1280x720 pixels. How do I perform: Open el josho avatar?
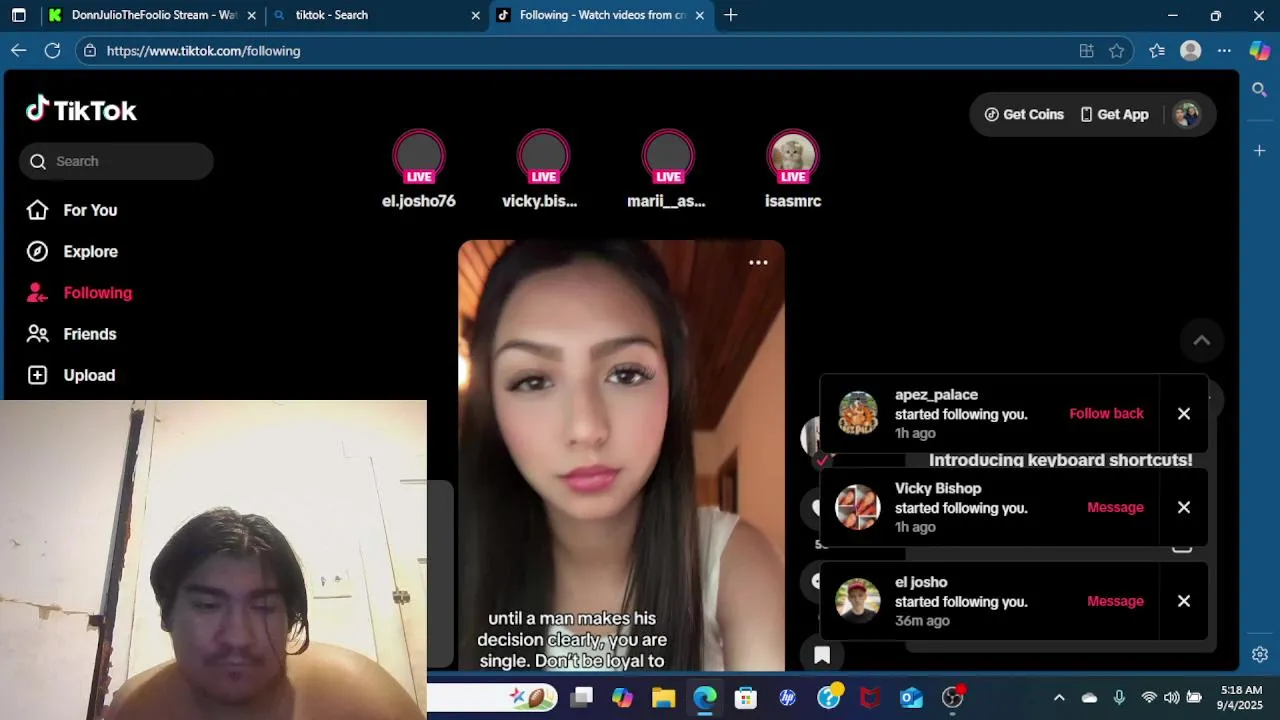(x=858, y=601)
